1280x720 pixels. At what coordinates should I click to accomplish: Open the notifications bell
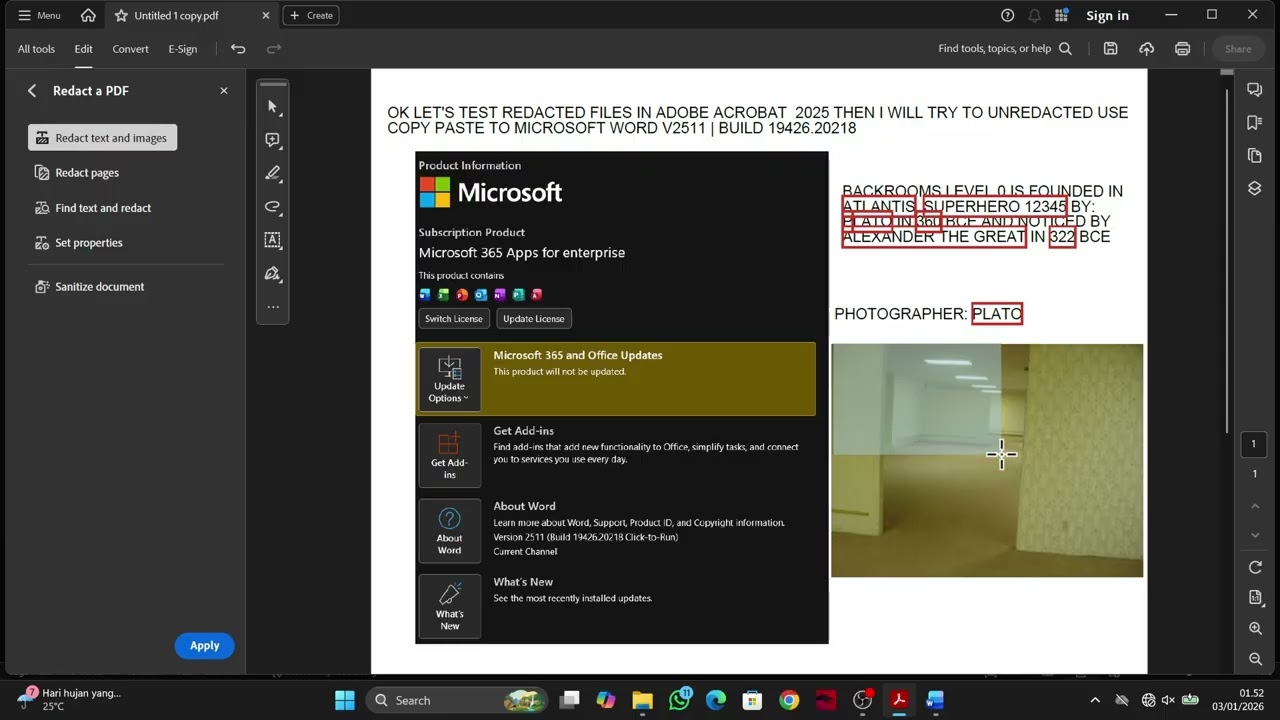(1035, 15)
